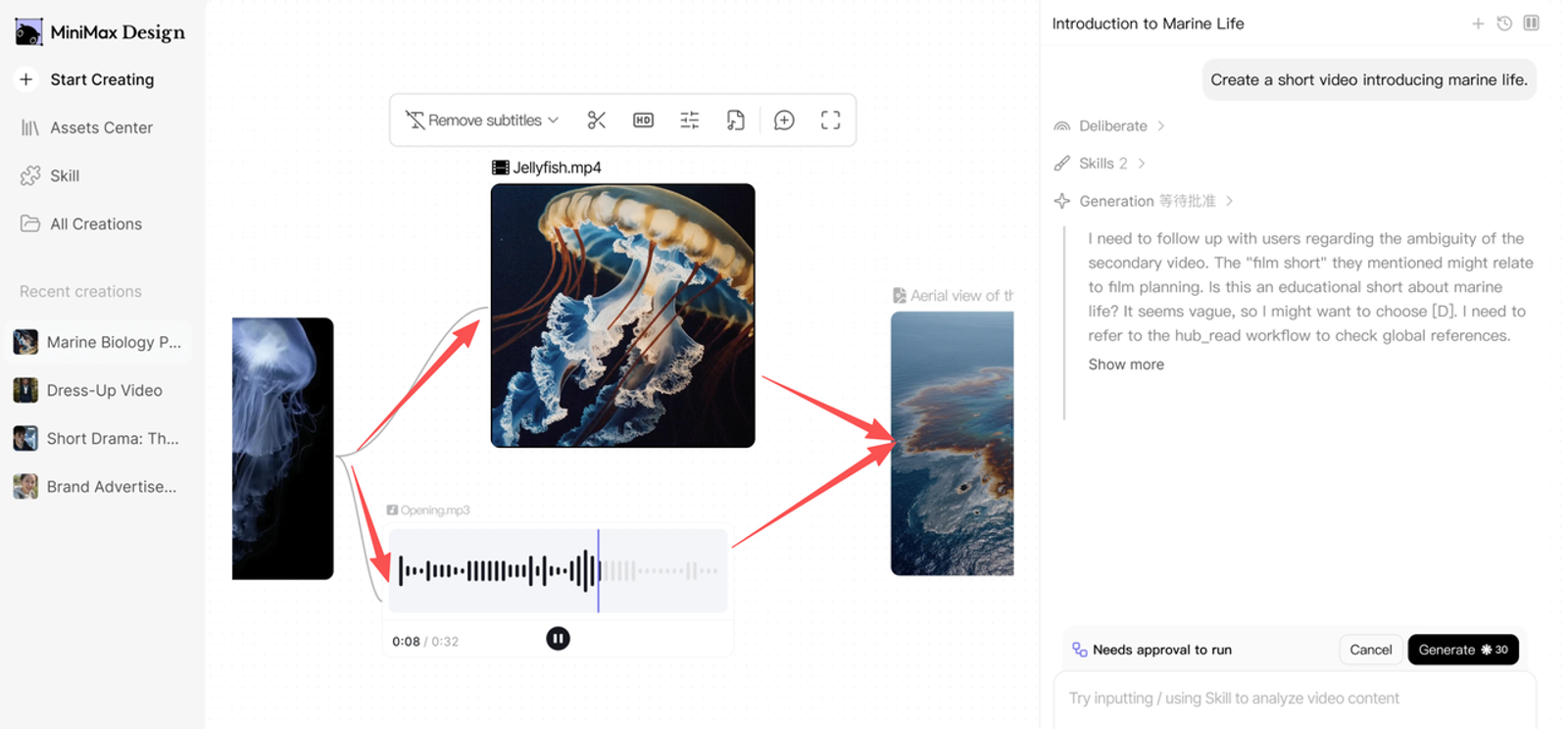Click the MiniMax Design logo
Screen dimensions: 1568x729
[x=100, y=32]
